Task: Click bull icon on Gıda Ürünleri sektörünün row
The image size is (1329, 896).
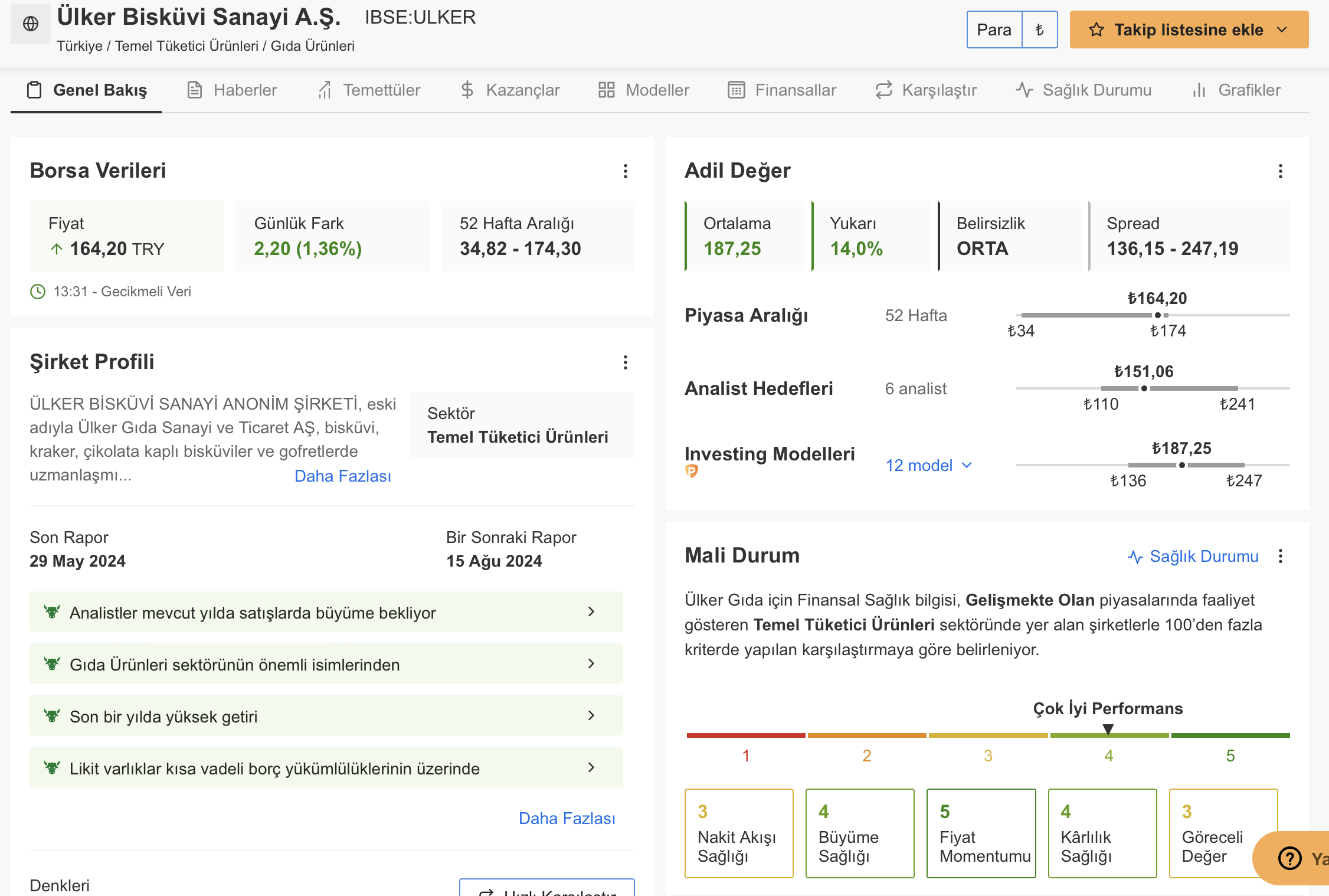Action: (52, 664)
